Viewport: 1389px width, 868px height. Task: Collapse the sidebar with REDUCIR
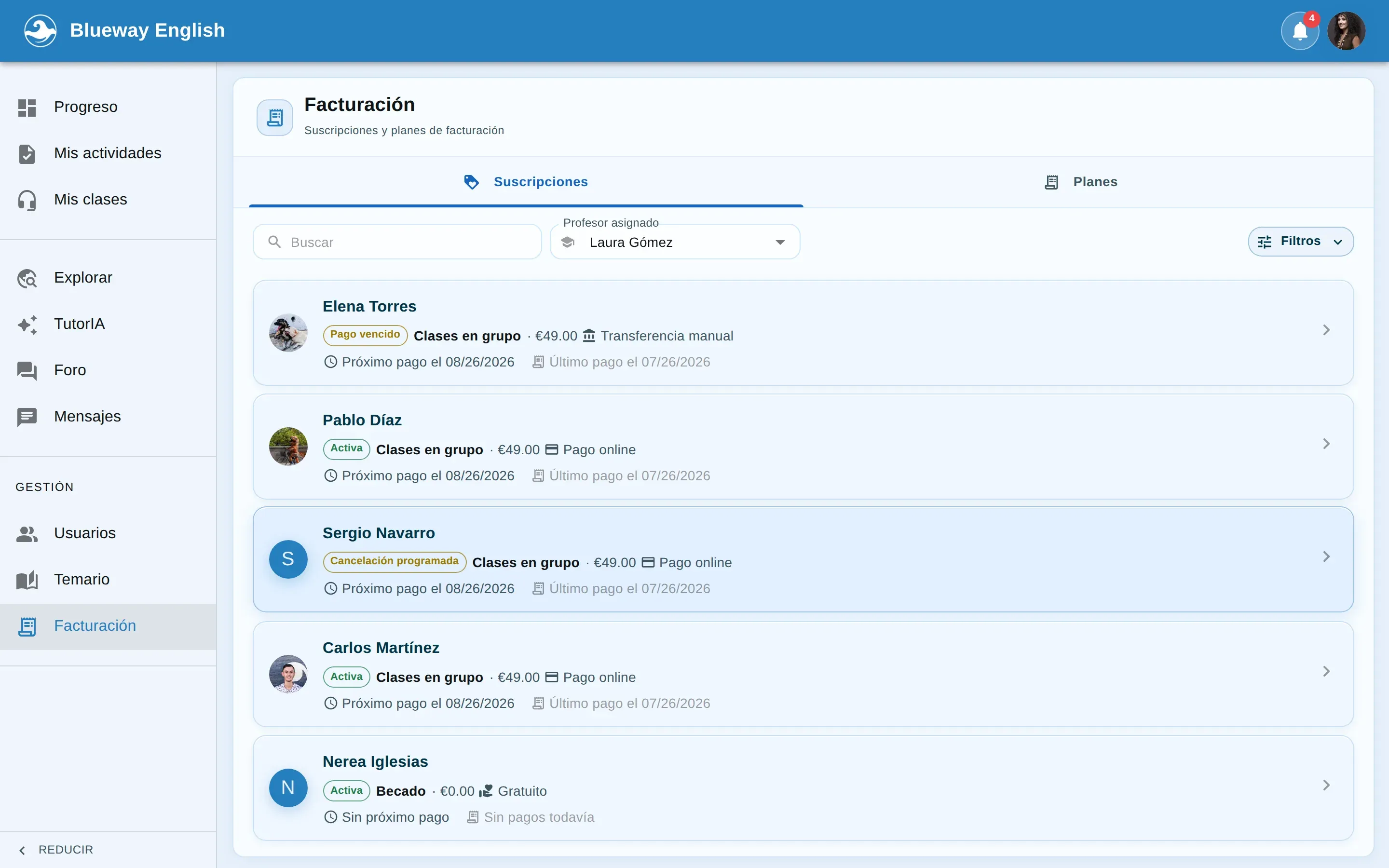(108, 850)
